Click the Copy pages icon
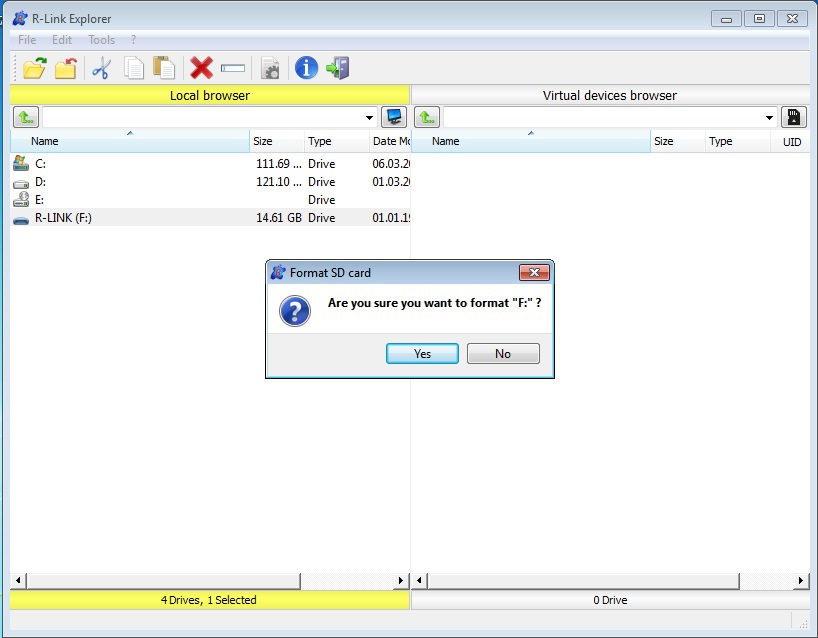The image size is (818, 638). coord(134,68)
